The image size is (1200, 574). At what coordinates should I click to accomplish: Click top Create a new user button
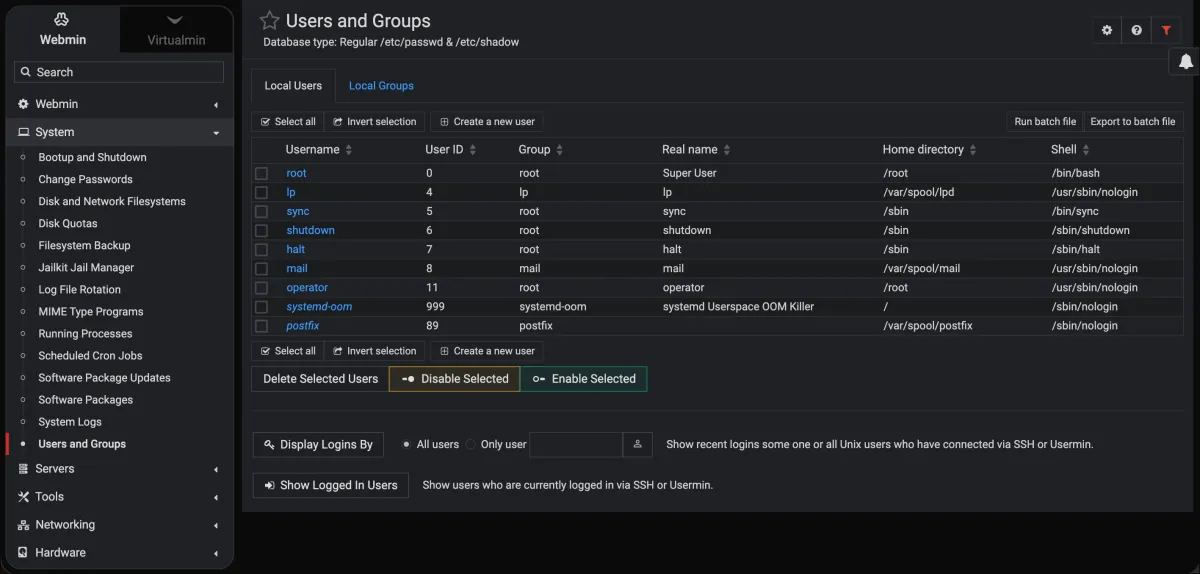tap(486, 122)
